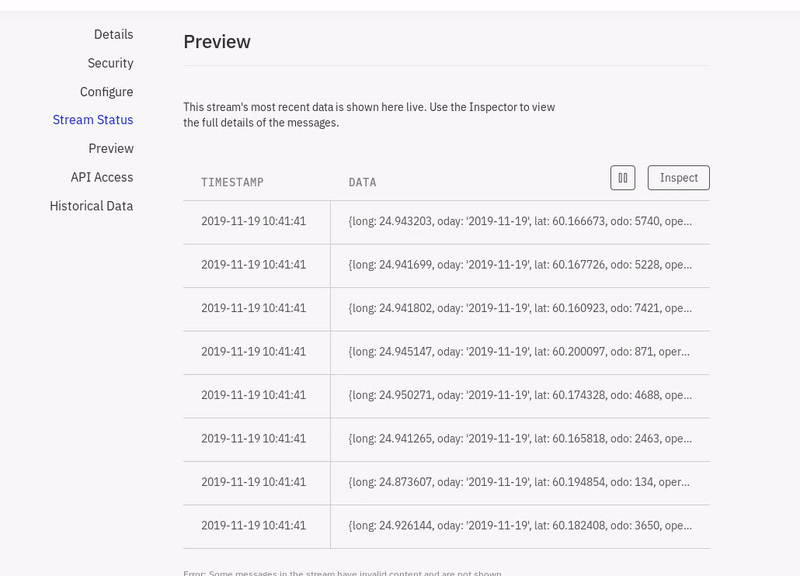This screenshot has height=576, width=800.
Task: Click timestamp of the lat: 60.182408 row
Action: pyautogui.click(x=254, y=525)
